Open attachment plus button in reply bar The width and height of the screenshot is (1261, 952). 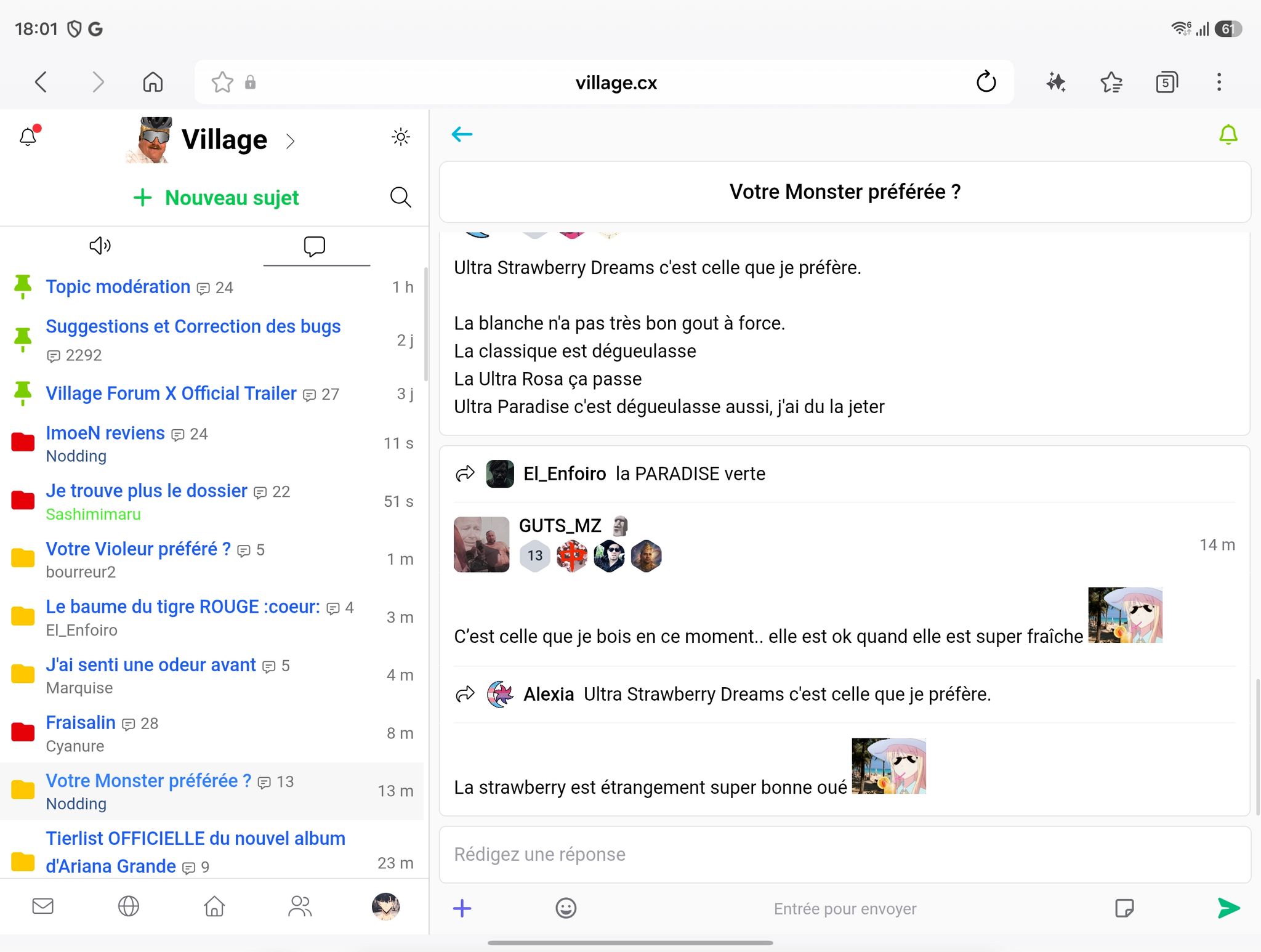(462, 908)
